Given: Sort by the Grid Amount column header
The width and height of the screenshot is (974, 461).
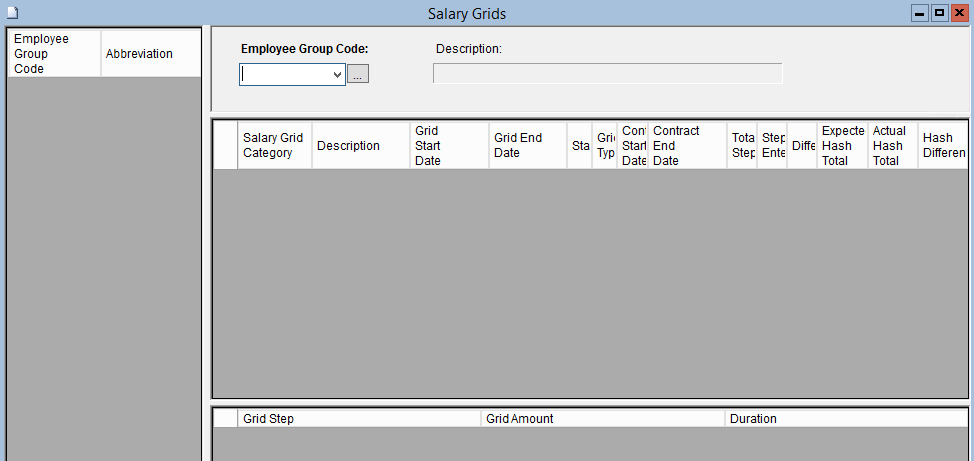Looking at the screenshot, I should pyautogui.click(x=602, y=419).
